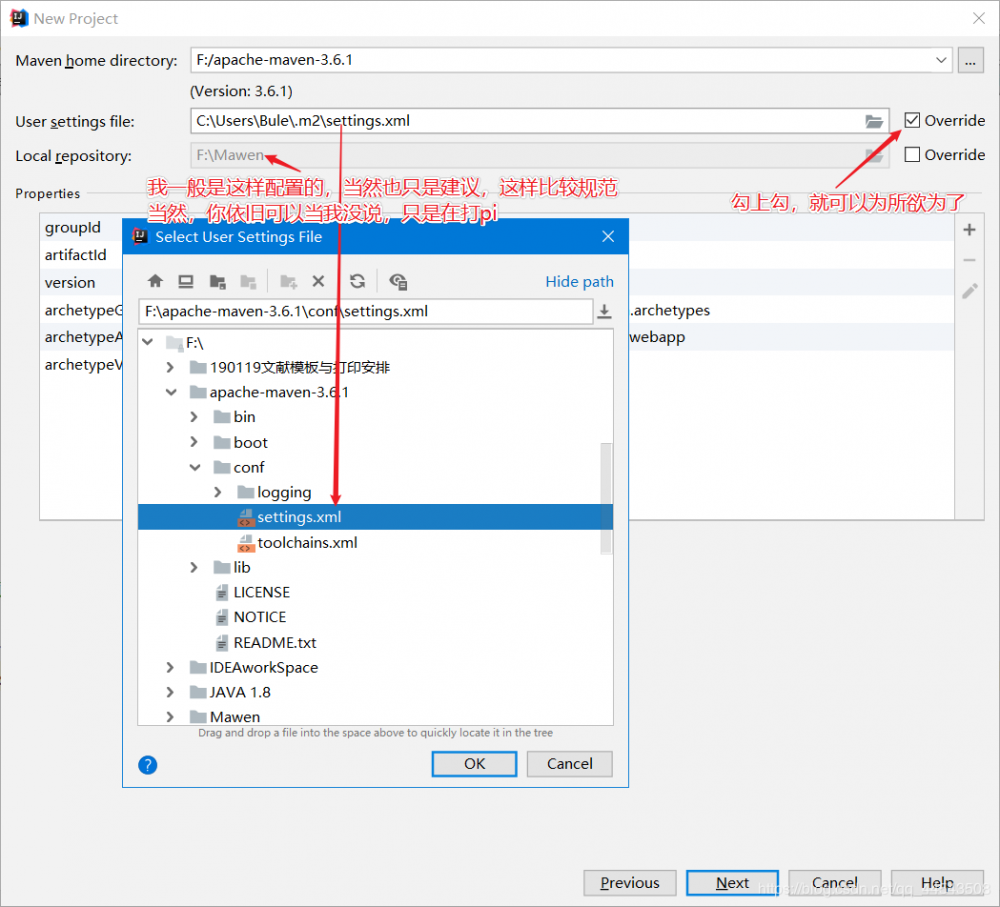The width and height of the screenshot is (1000, 907).
Task: Go to project directory icon
Action: 217,282
